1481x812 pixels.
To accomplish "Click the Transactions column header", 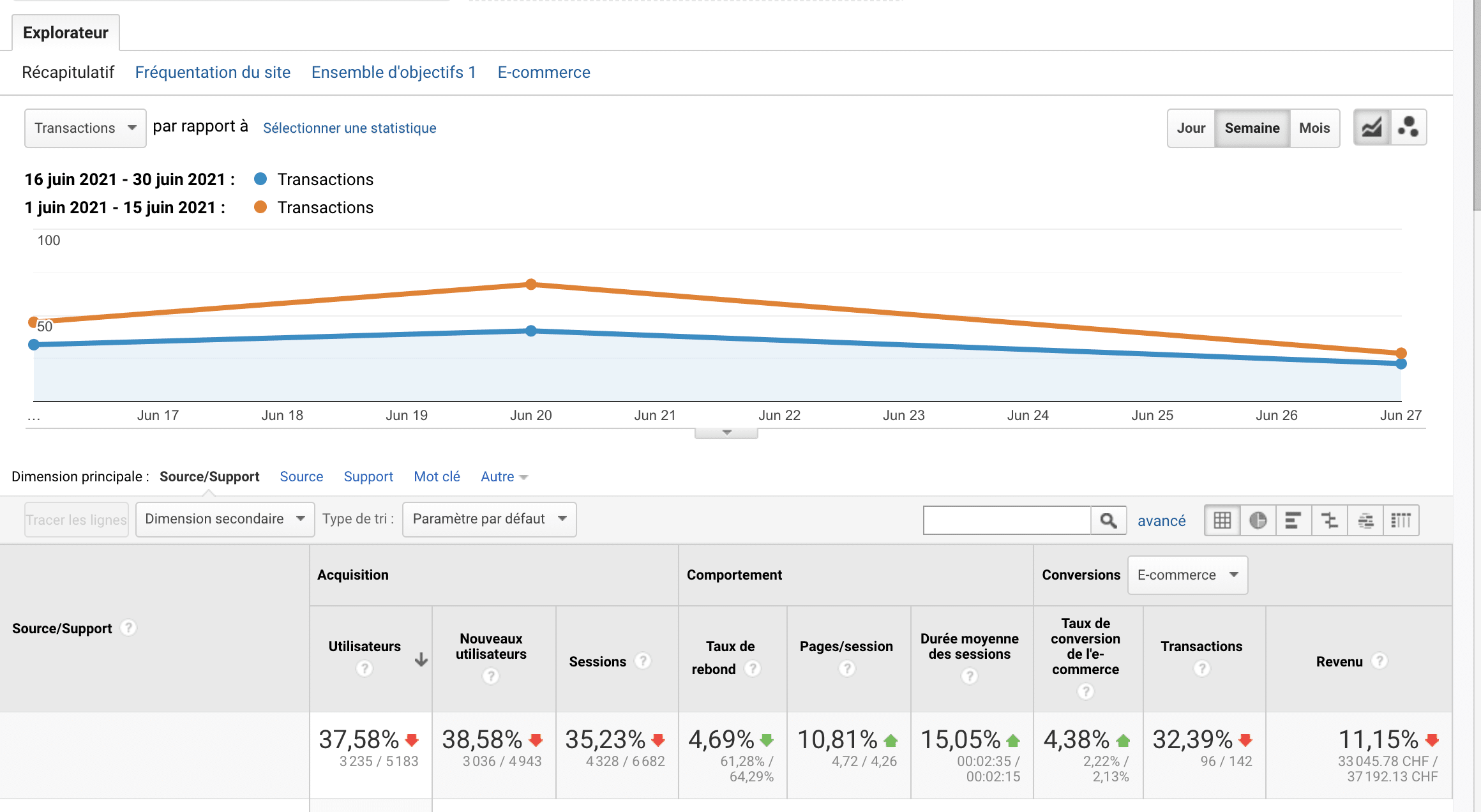I will click(x=1205, y=659).
